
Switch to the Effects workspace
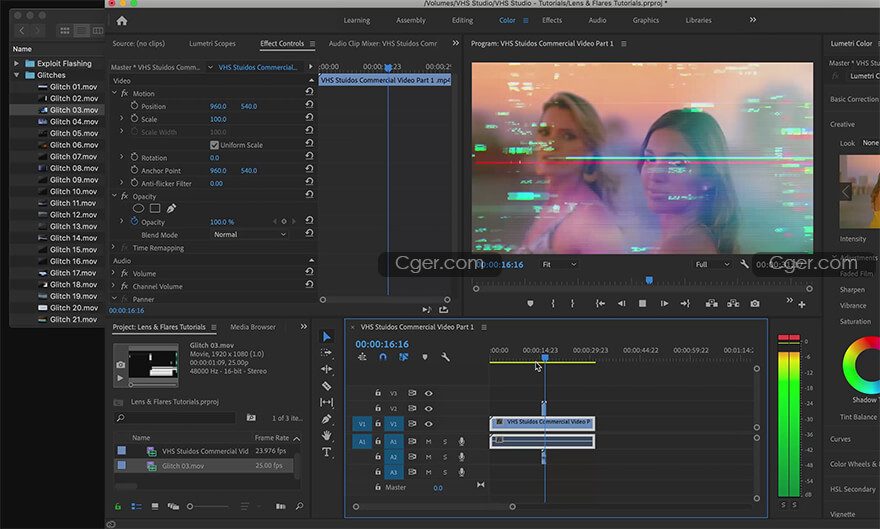552,20
